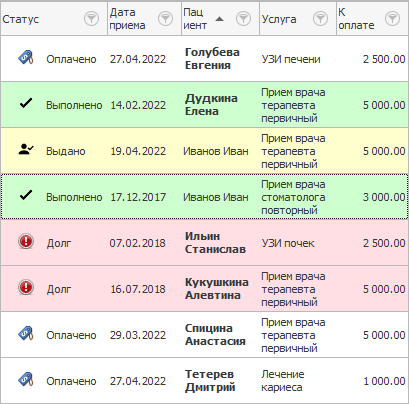Click the paid tag icon for Голубева Евгения
409x404 pixels.
pyautogui.click(x=26, y=58)
